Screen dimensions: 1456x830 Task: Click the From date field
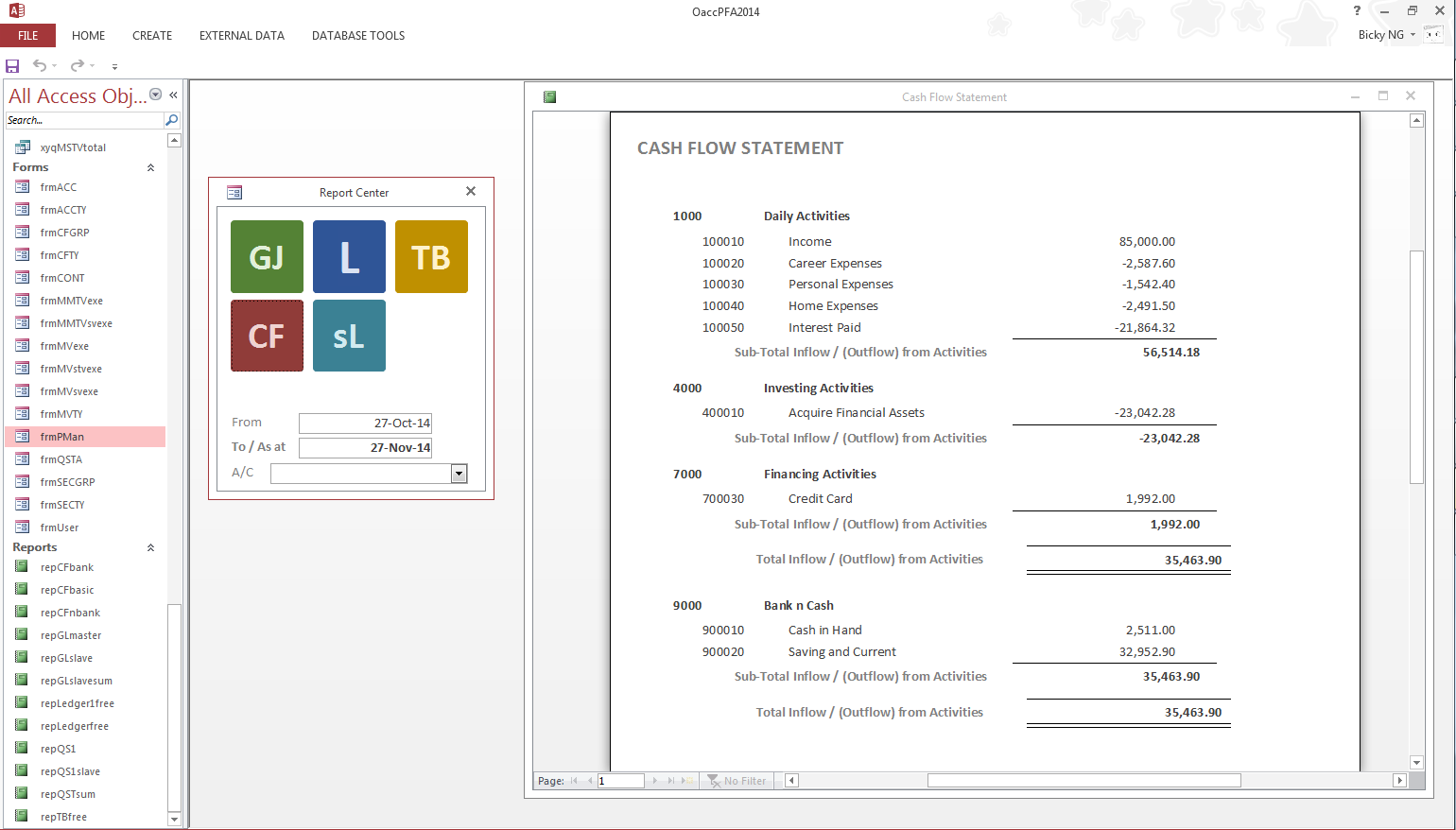coord(365,423)
